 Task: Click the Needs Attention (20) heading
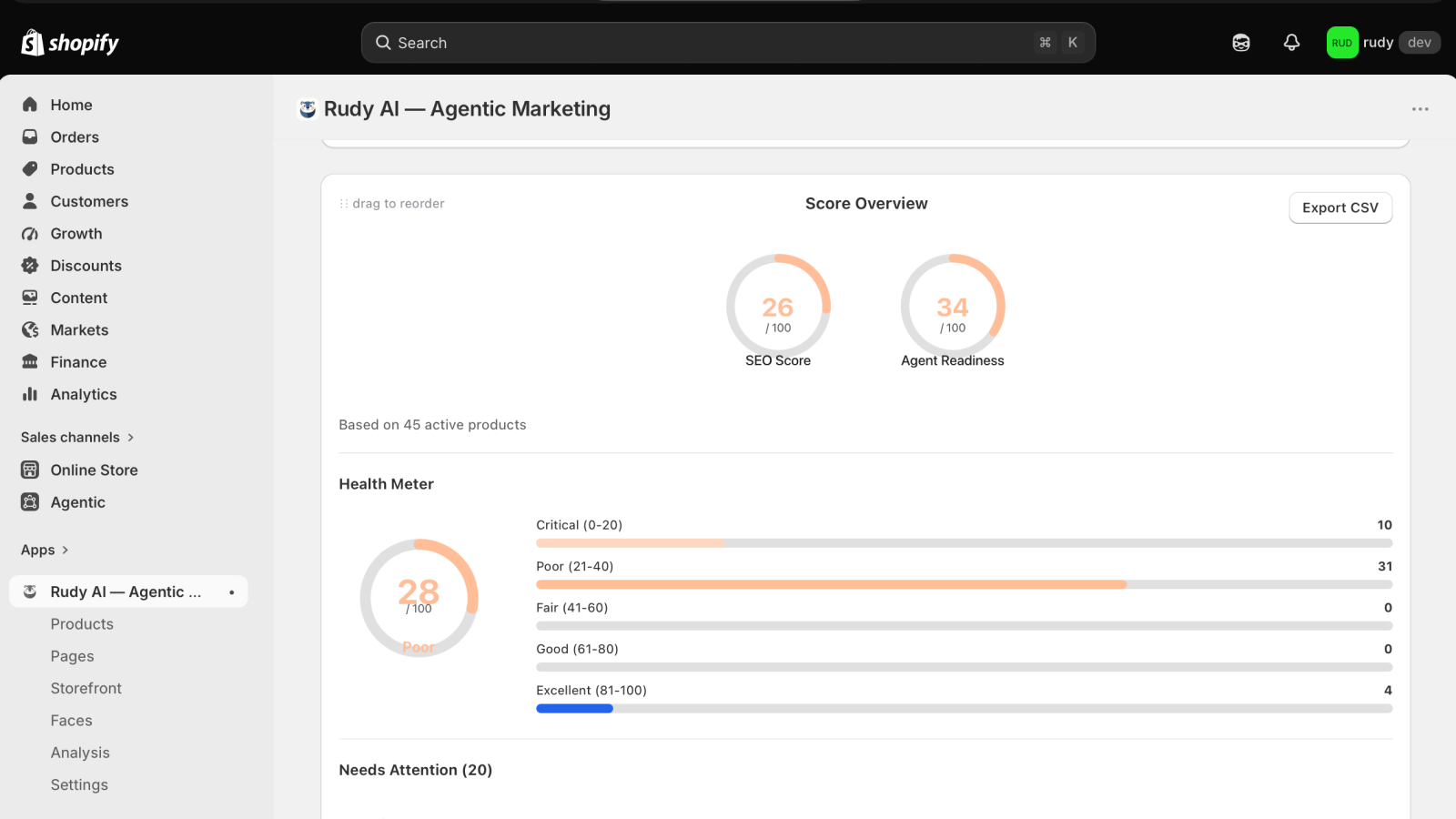(x=415, y=770)
